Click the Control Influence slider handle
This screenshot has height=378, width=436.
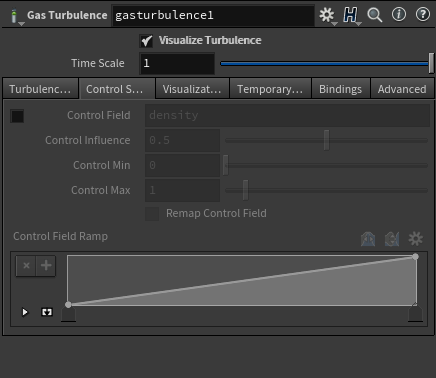tap(326, 140)
